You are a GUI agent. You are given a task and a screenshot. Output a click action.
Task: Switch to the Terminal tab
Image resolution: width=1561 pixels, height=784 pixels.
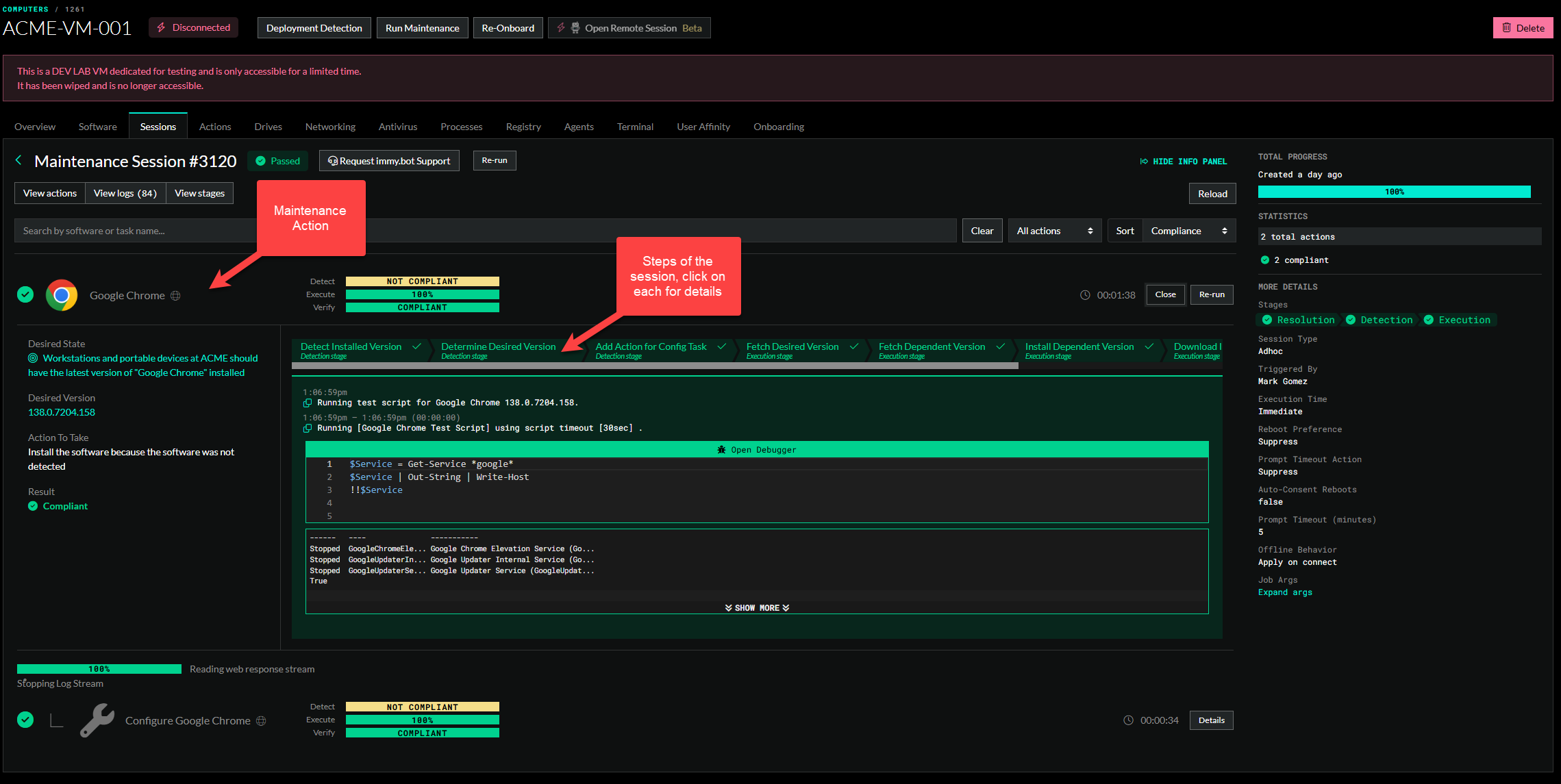tap(635, 127)
